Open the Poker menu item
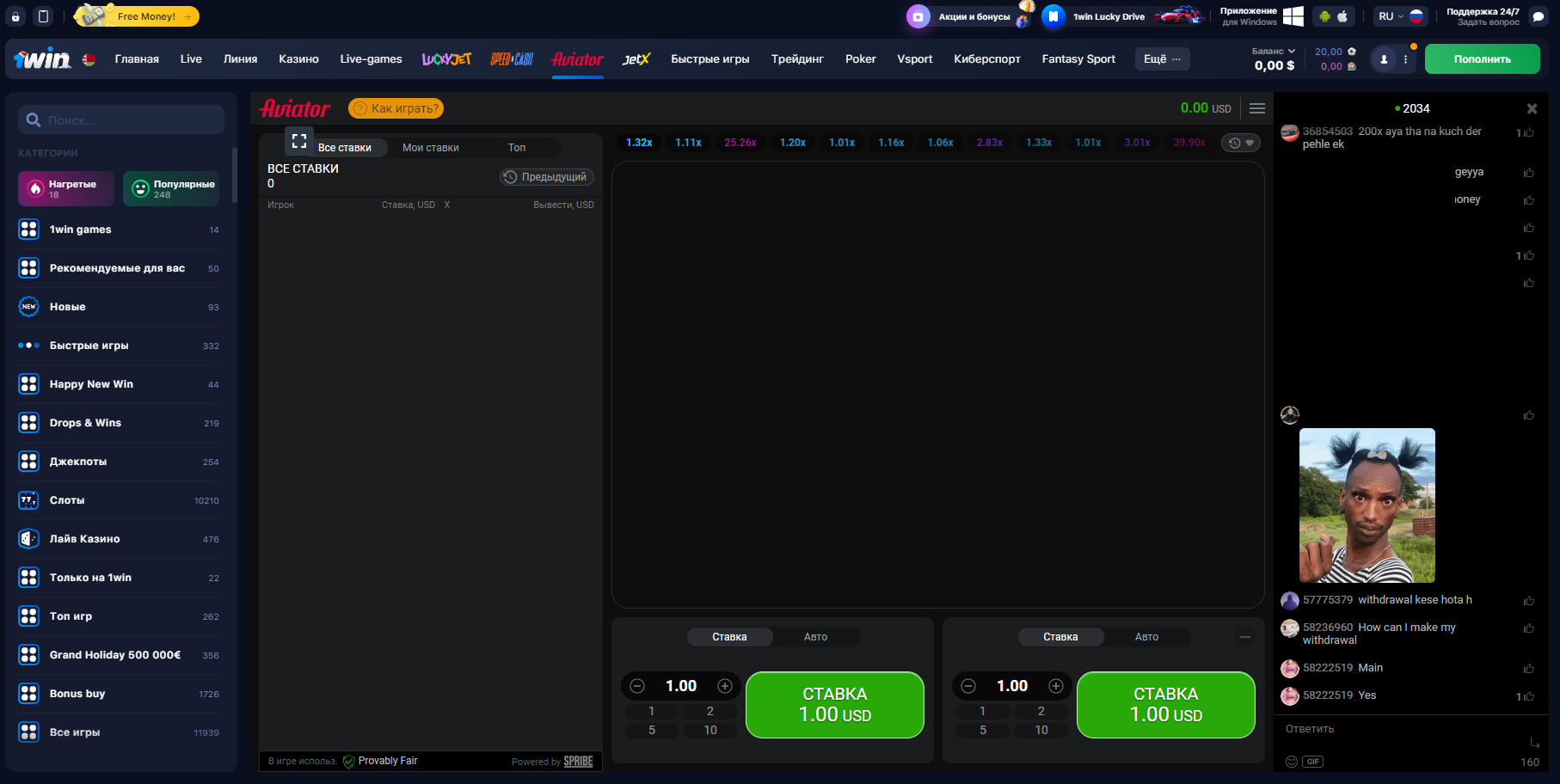Screen dimensions: 1560x784 click(860, 58)
